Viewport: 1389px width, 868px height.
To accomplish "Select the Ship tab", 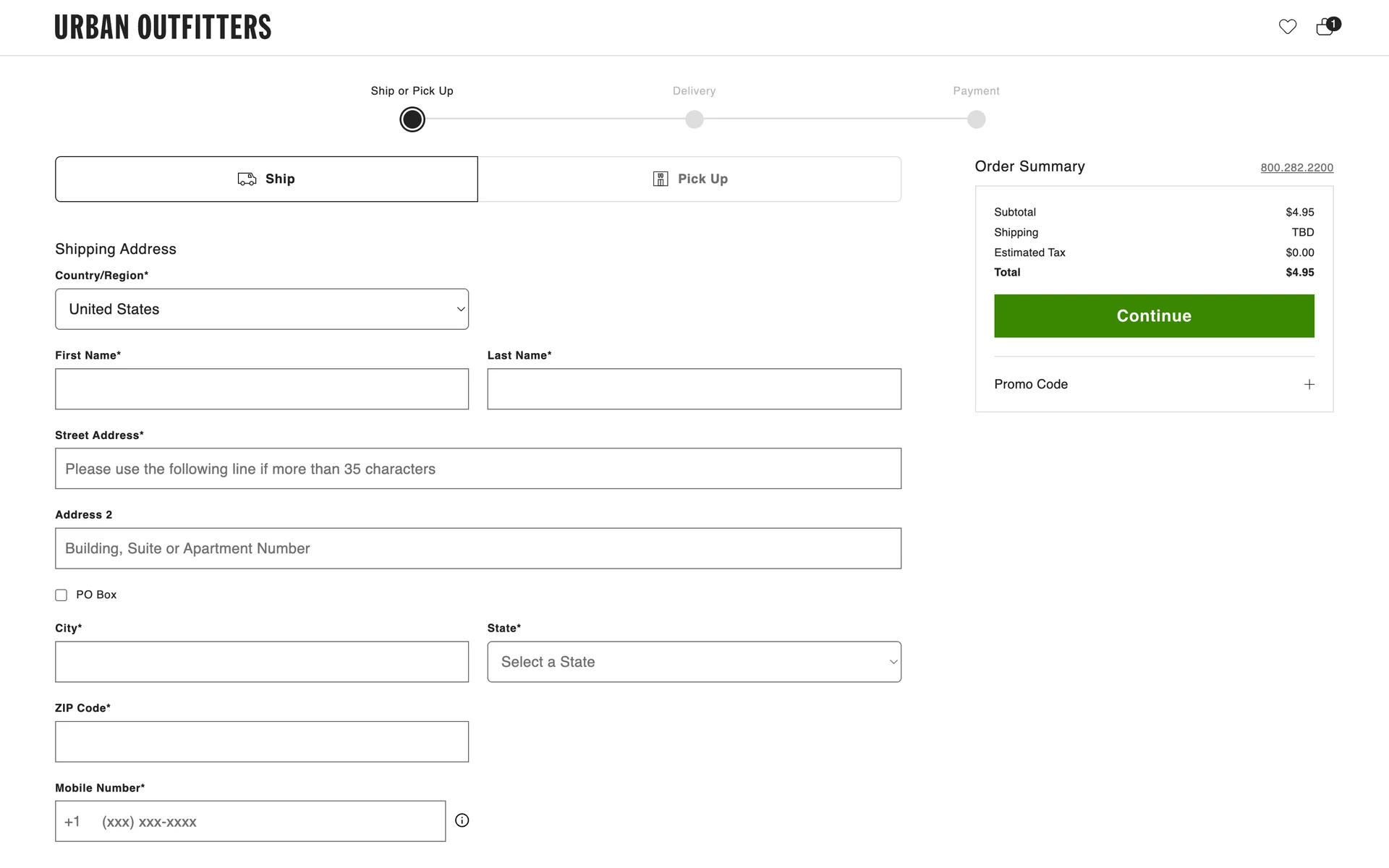I will 266,179.
